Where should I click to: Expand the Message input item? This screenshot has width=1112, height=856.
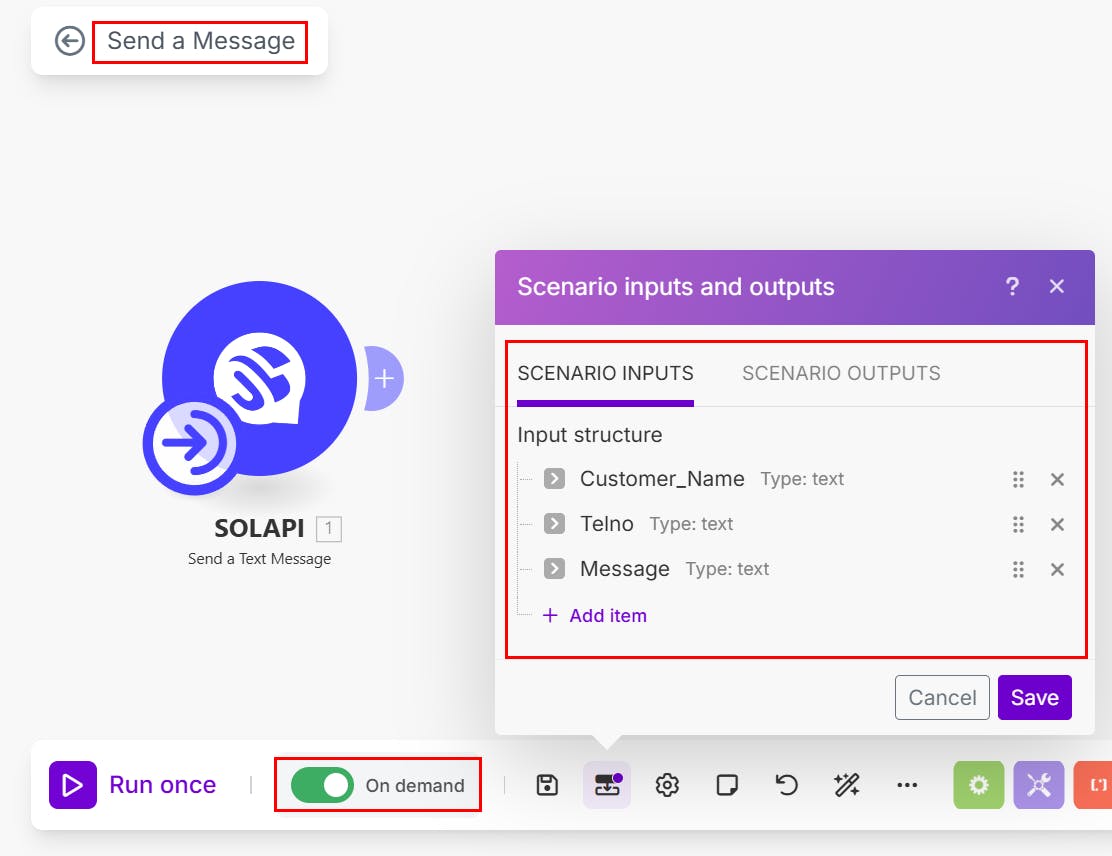coord(555,569)
